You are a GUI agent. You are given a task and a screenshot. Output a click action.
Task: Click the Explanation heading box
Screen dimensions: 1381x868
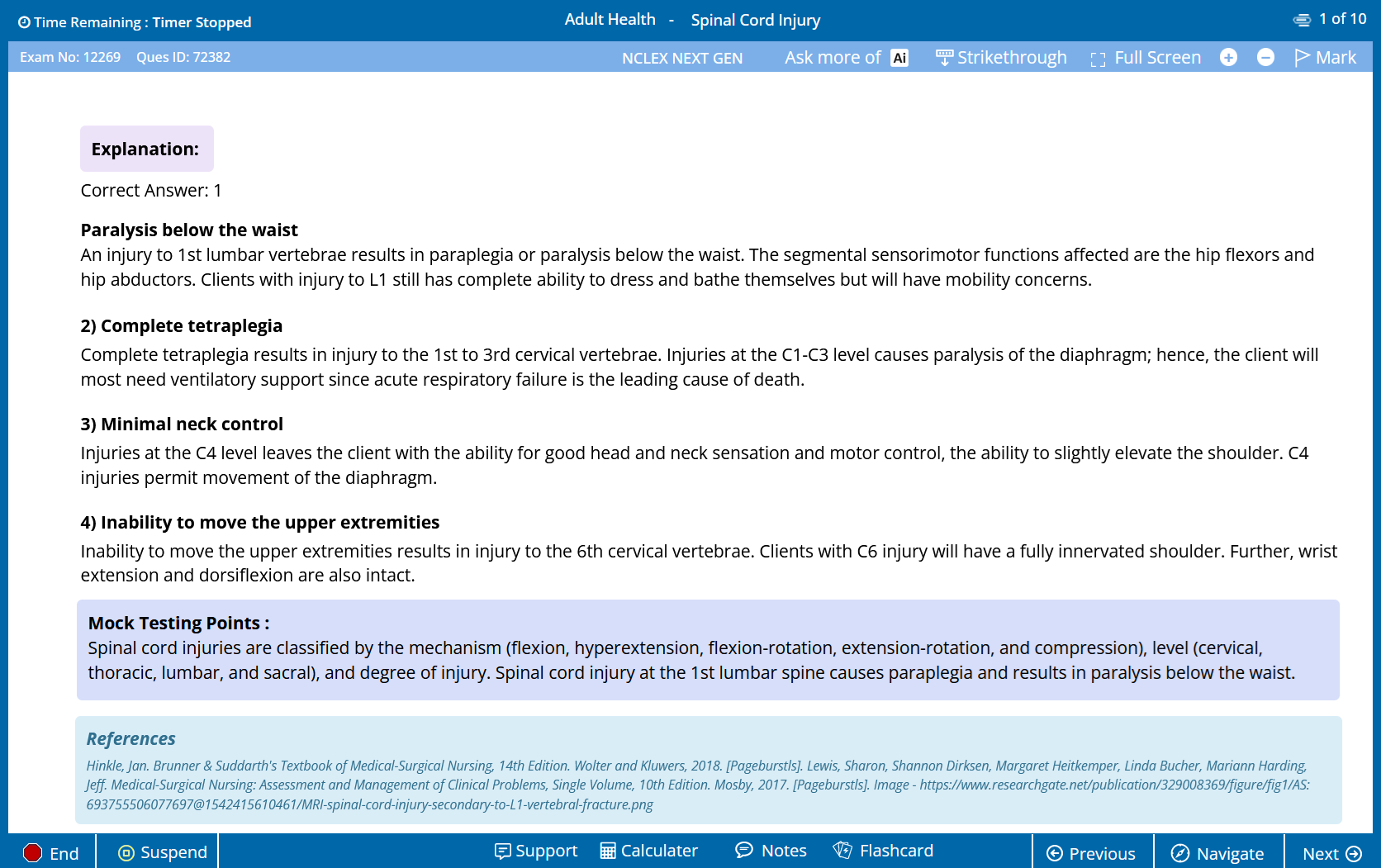(147, 149)
